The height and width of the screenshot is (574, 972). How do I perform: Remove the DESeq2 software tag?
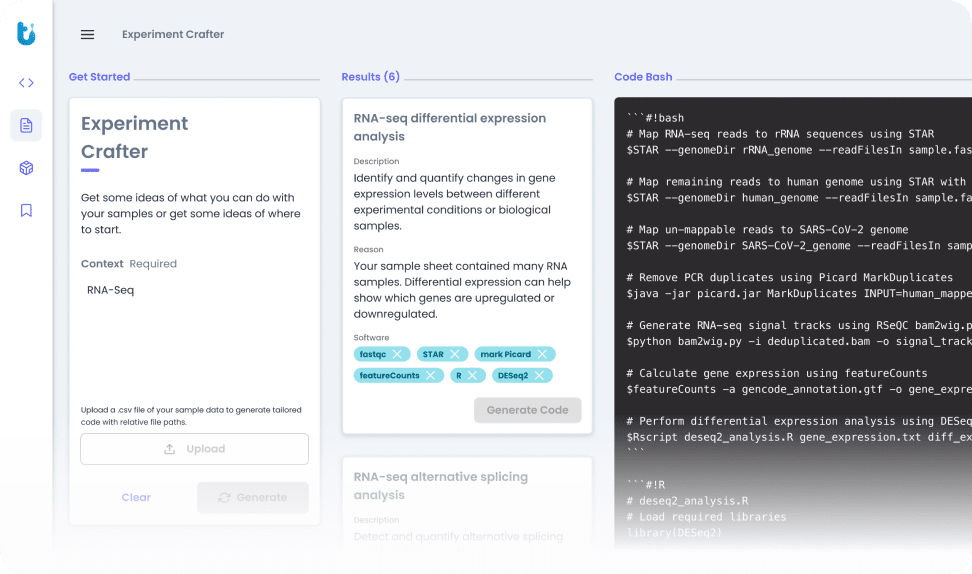(x=539, y=376)
